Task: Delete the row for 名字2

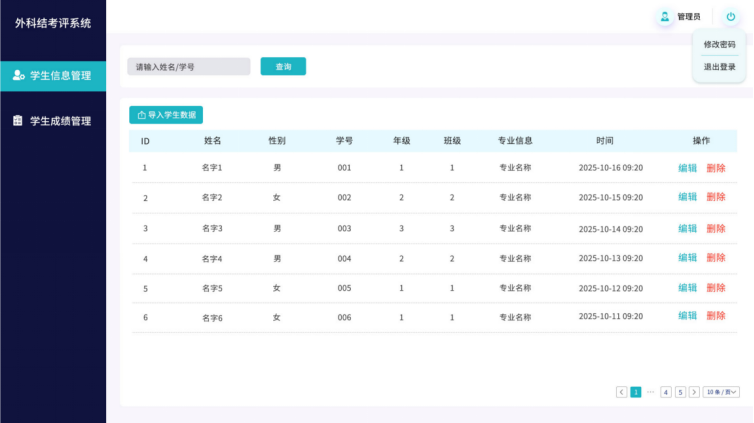Action: [x=716, y=197]
